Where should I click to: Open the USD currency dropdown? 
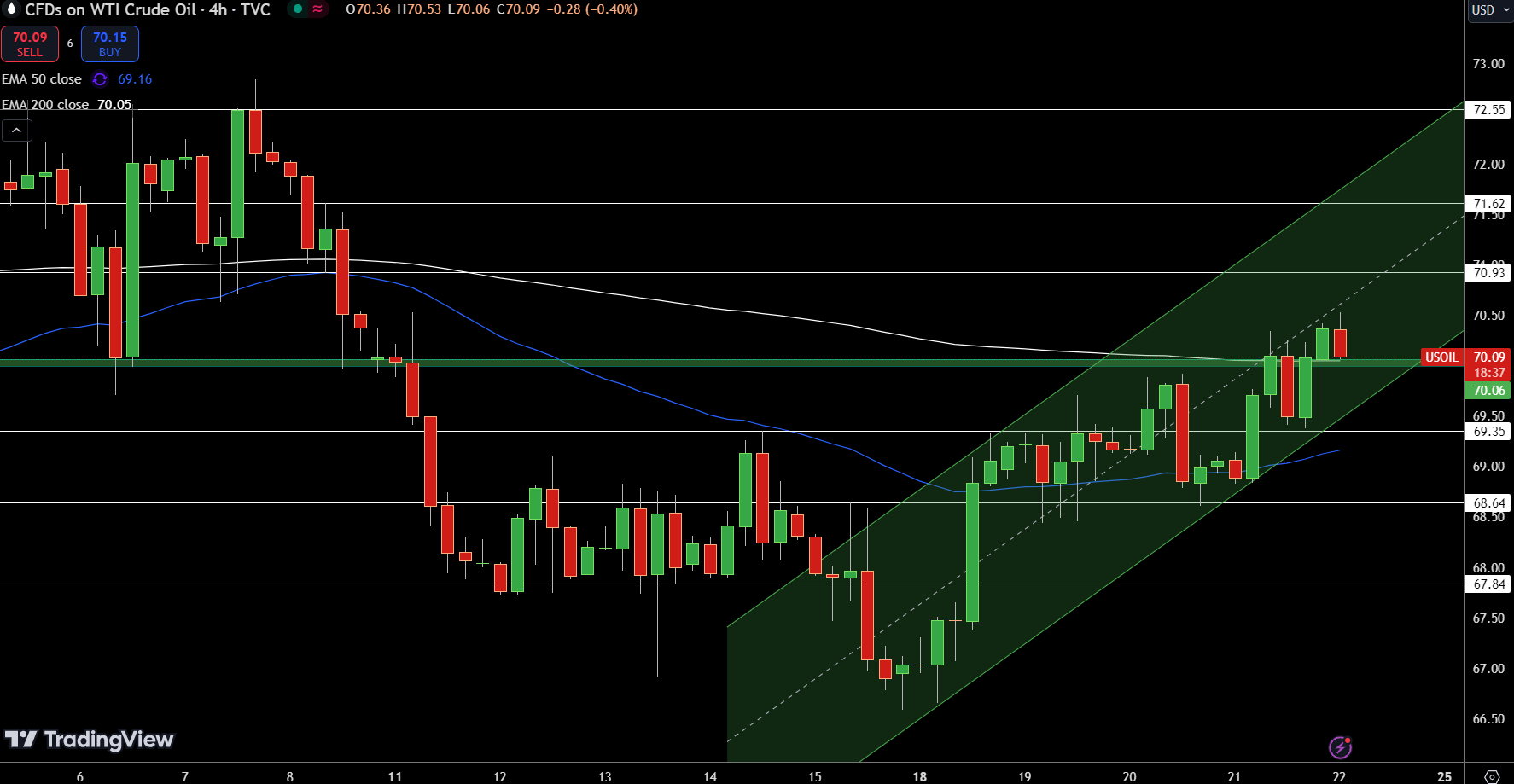tap(1490, 10)
